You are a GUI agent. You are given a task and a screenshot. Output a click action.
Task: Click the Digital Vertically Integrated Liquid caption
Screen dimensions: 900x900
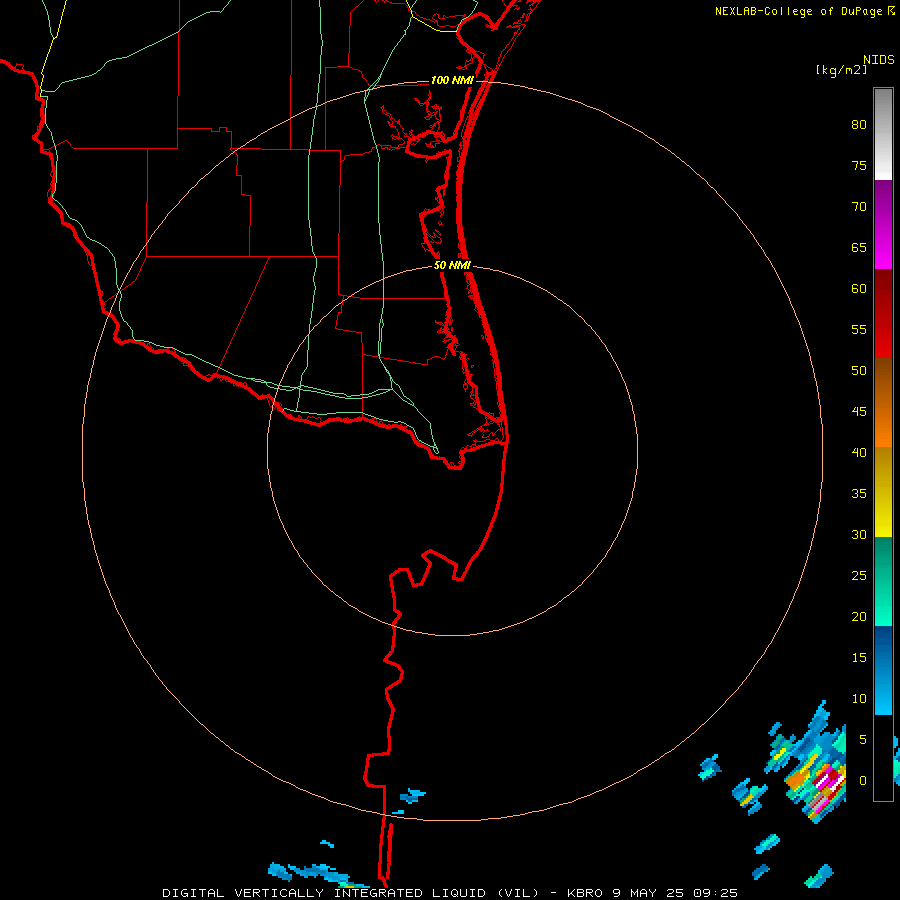tap(449, 893)
